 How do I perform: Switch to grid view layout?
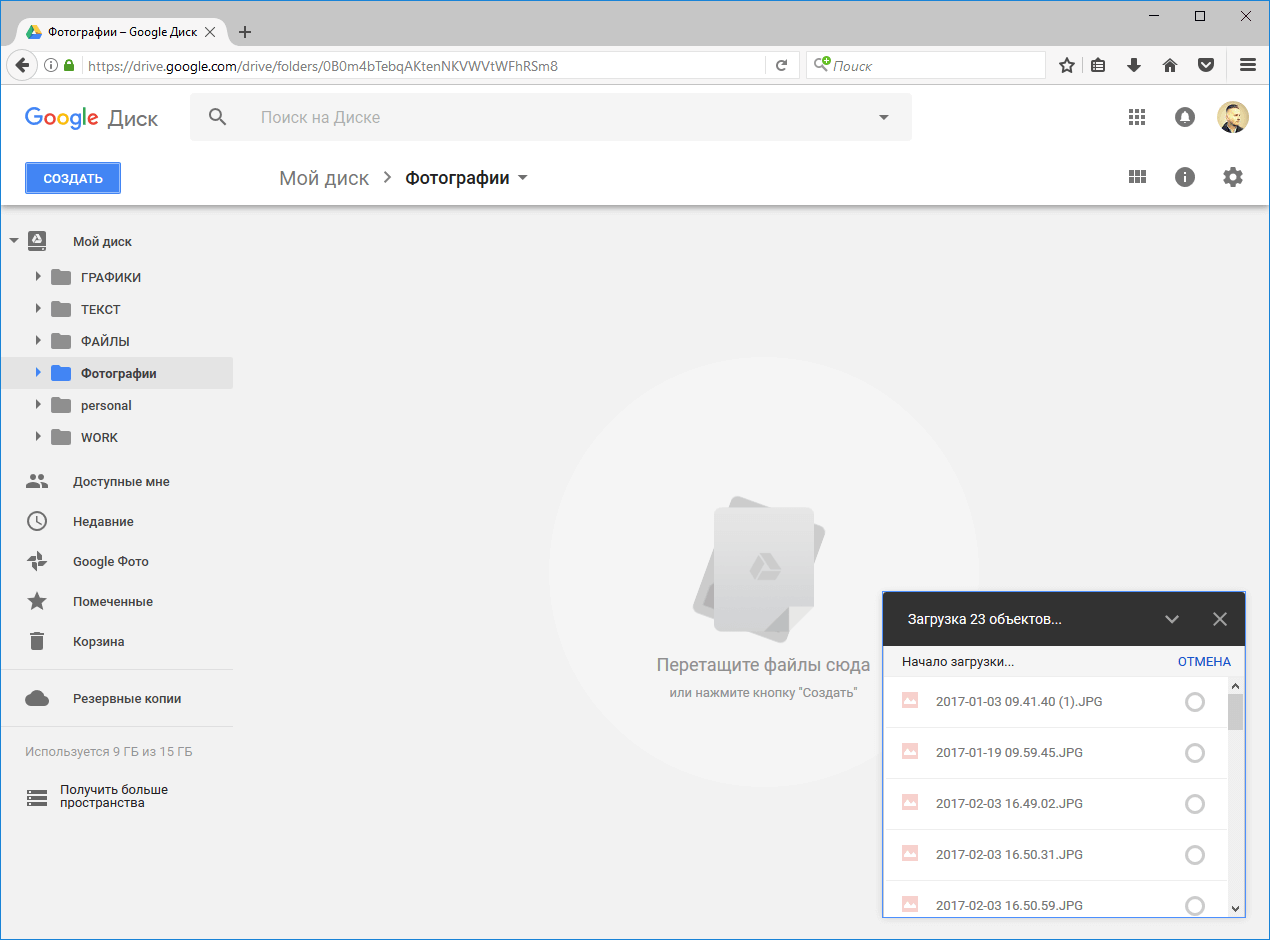point(1136,177)
